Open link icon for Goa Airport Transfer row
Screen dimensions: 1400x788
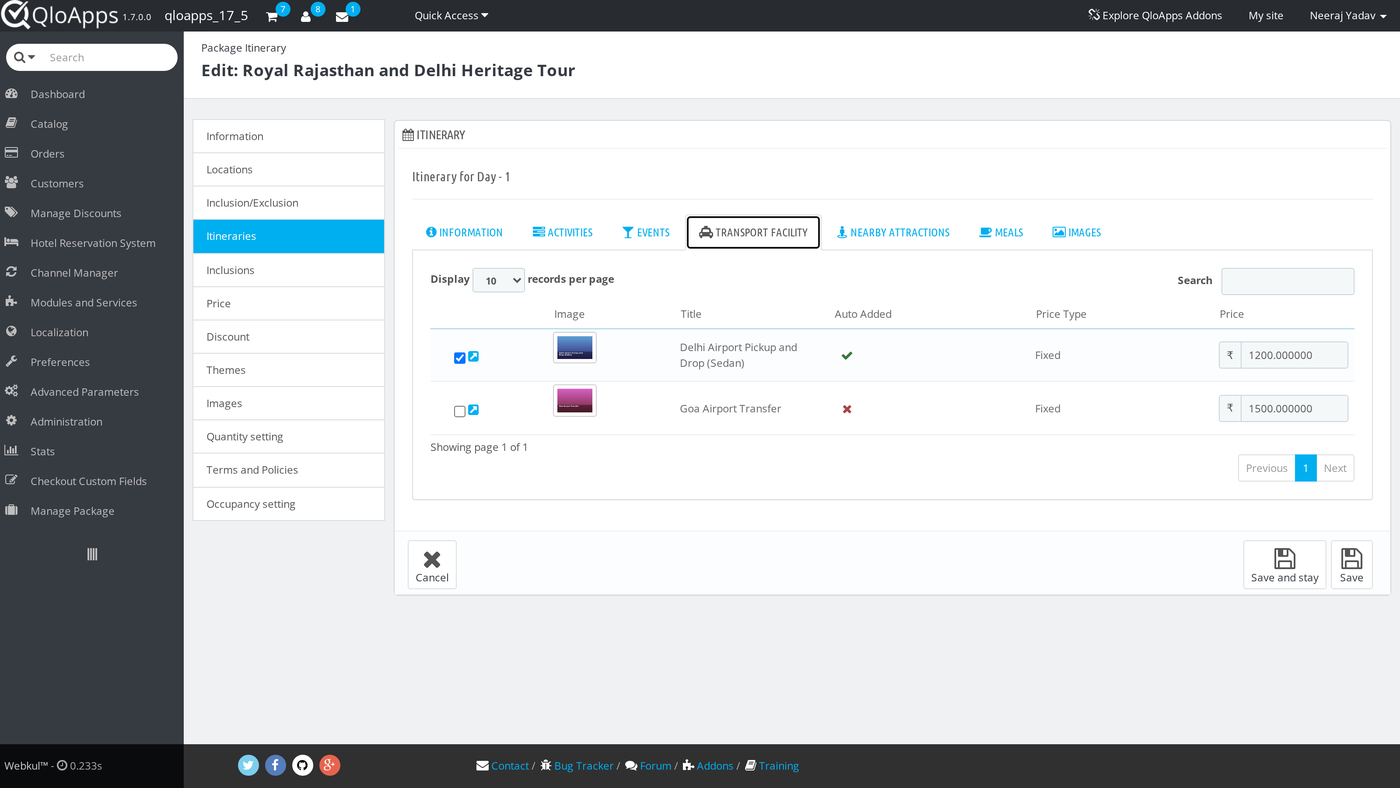click(474, 409)
